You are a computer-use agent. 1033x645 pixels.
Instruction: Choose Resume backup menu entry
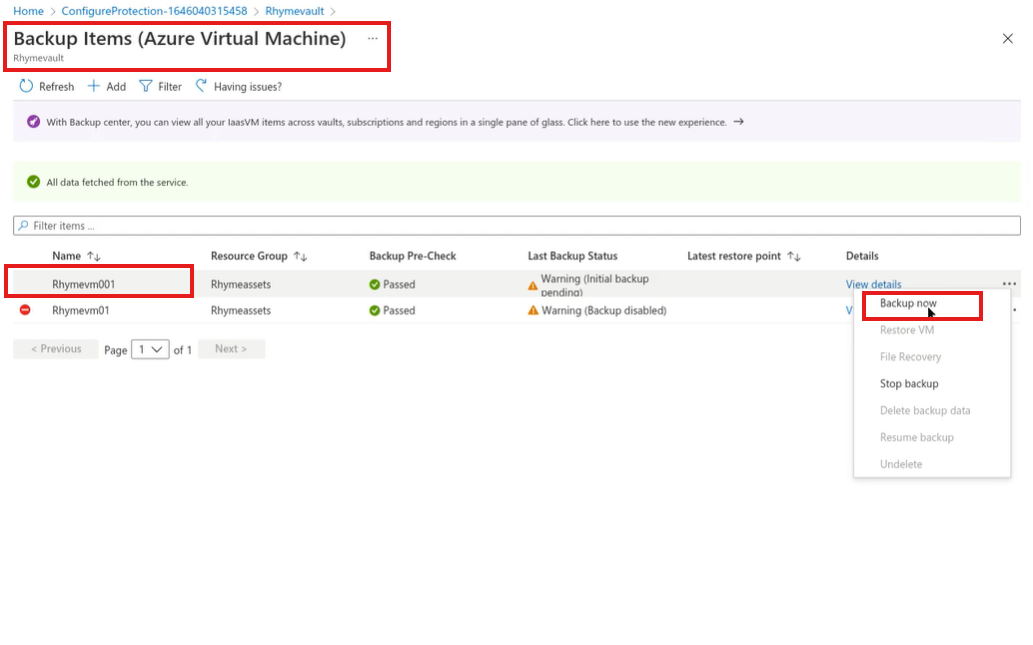coord(916,437)
